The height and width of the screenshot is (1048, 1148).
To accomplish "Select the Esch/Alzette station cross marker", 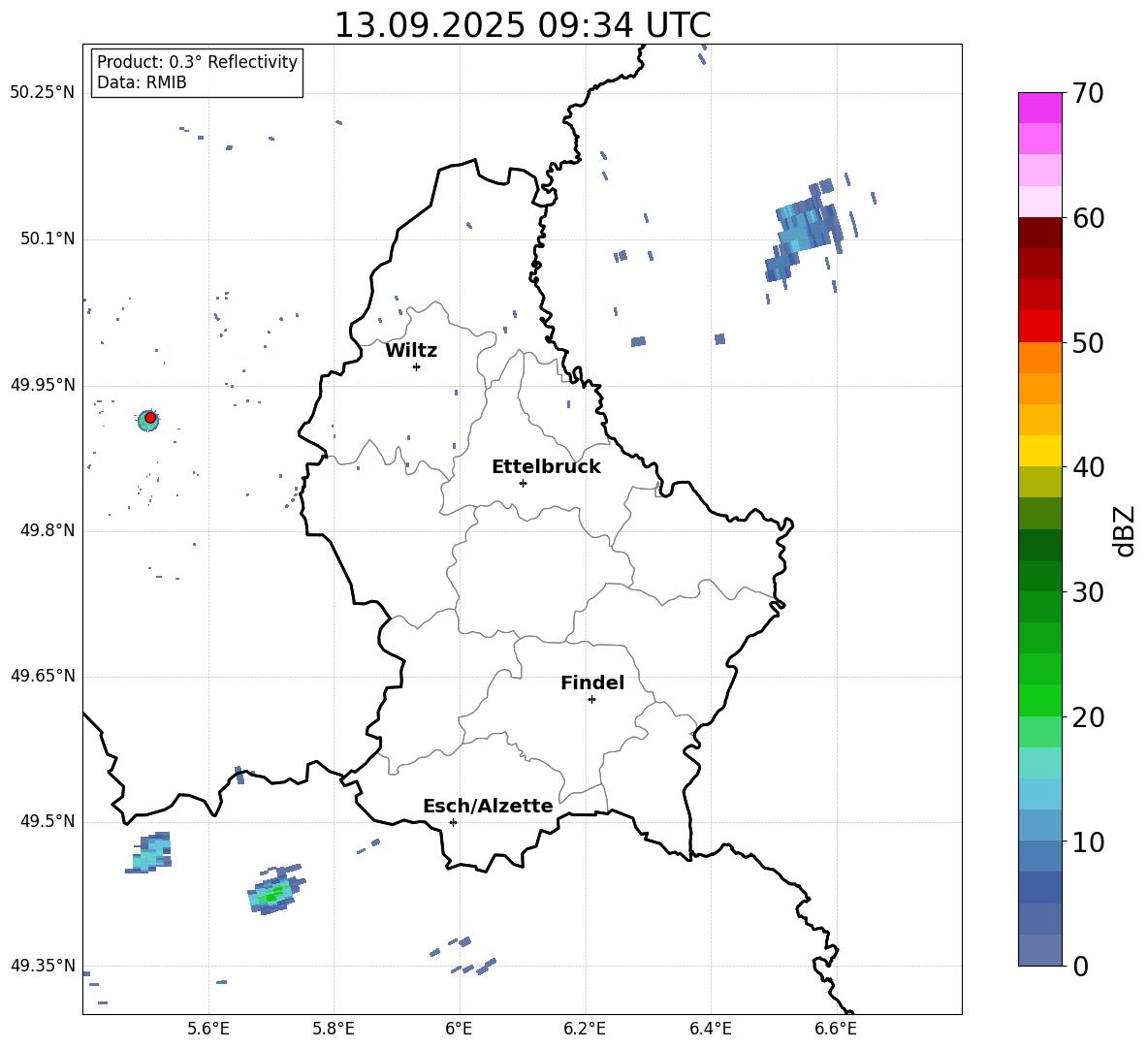I will click(x=453, y=822).
